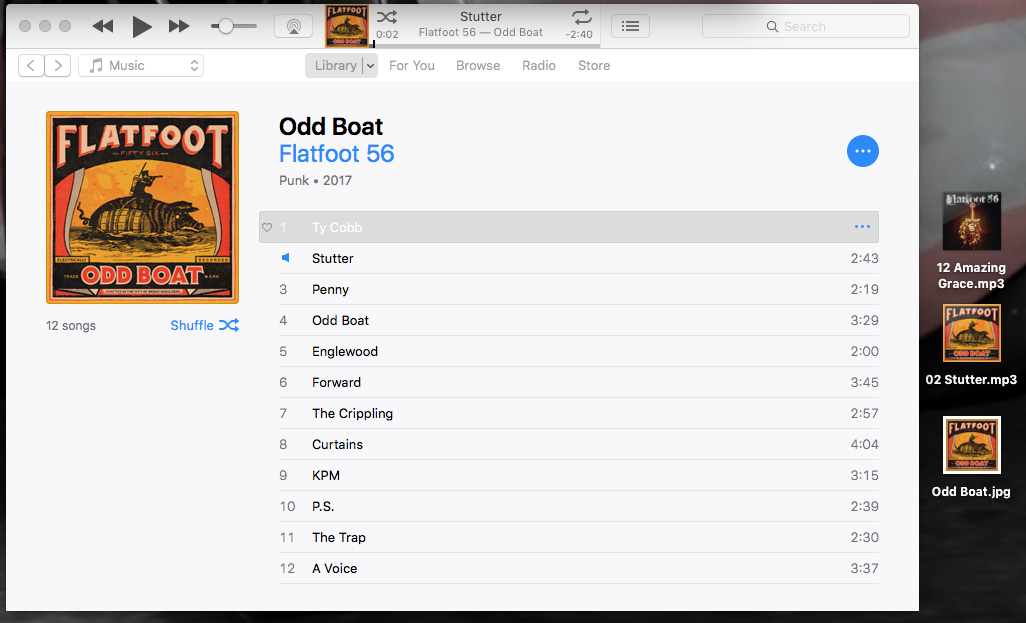Open the Flatfoot 56 artist link
This screenshot has width=1026, height=623.
pos(336,154)
